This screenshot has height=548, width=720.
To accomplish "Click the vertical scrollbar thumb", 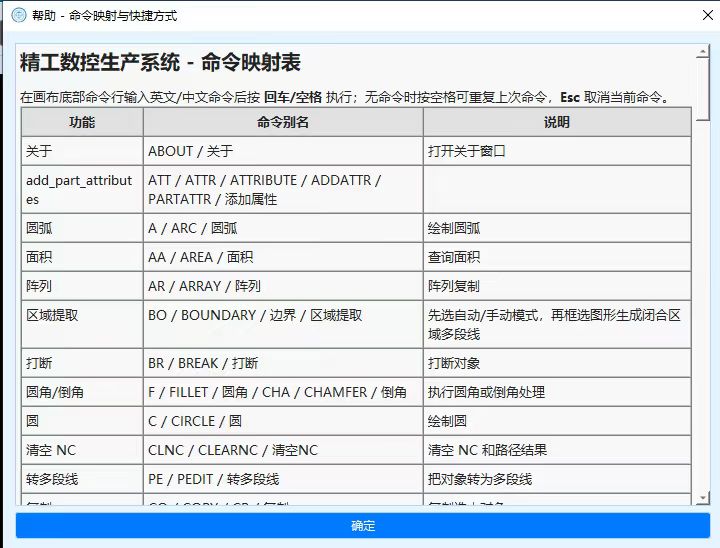I will (703, 89).
